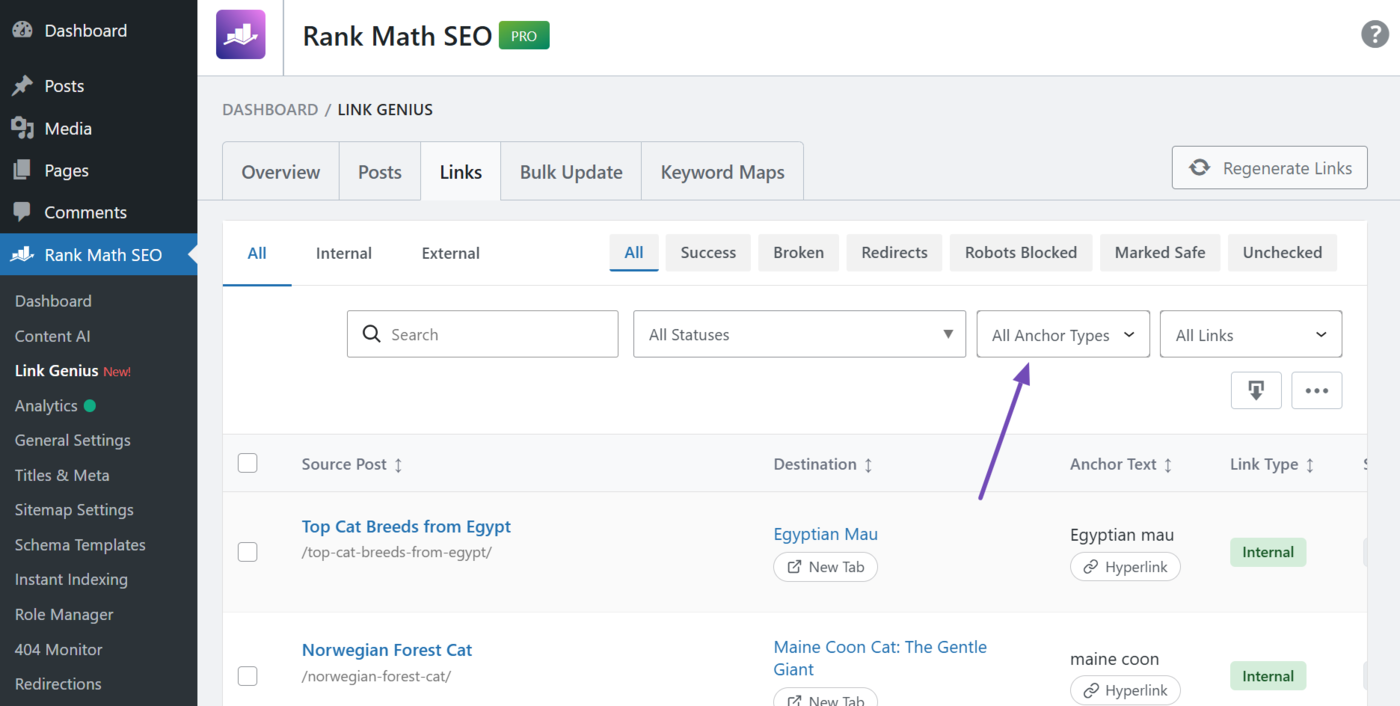Open the Egyptian Mau destination link
This screenshot has height=706, width=1400.
pyautogui.click(x=825, y=534)
